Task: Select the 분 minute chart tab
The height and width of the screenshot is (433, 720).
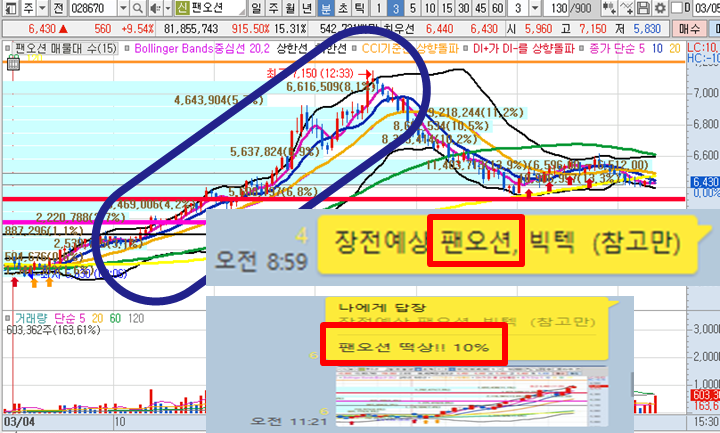Action: click(326, 8)
